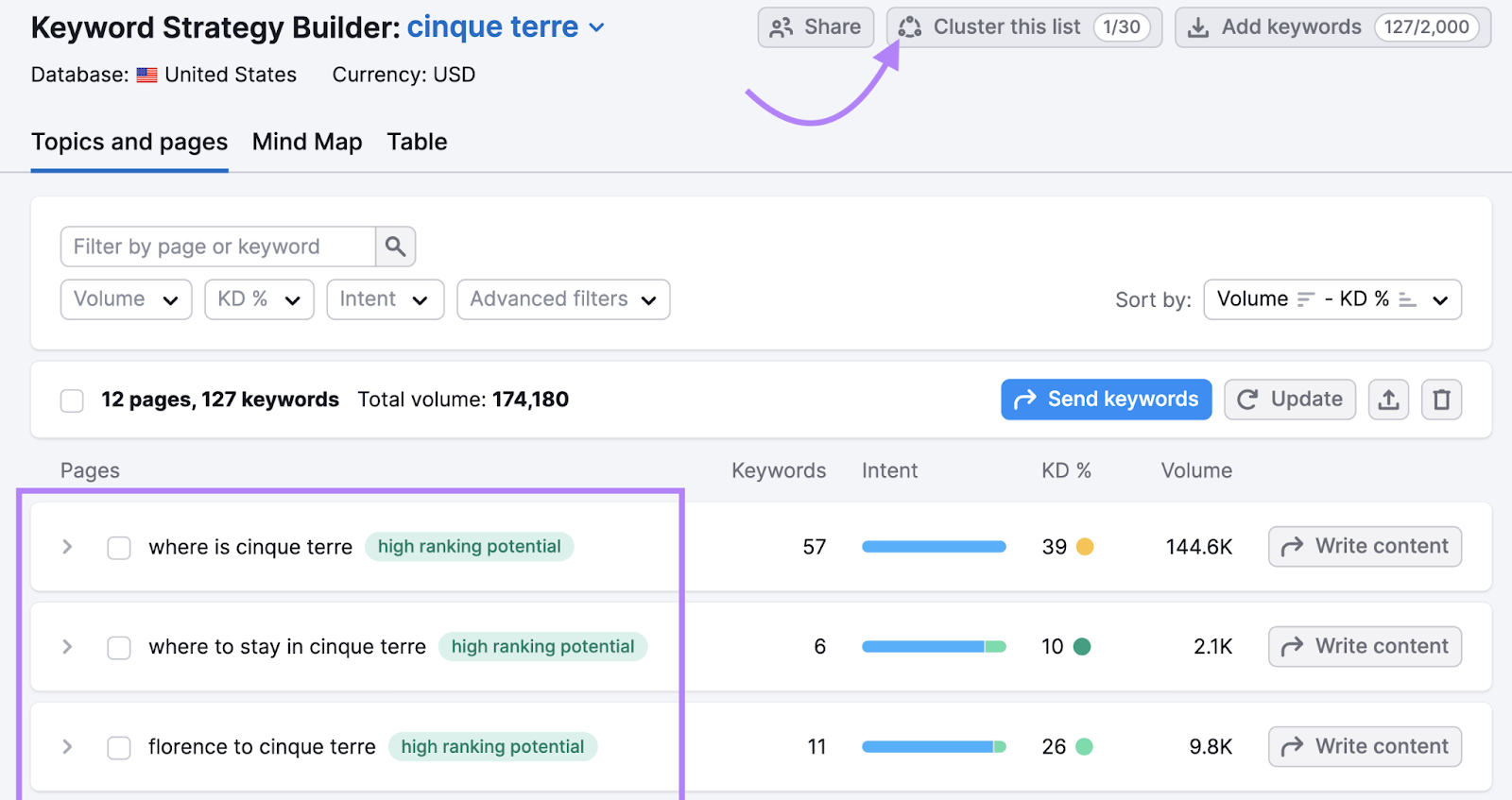Click the intent bar for where is cinque terre

(934, 547)
